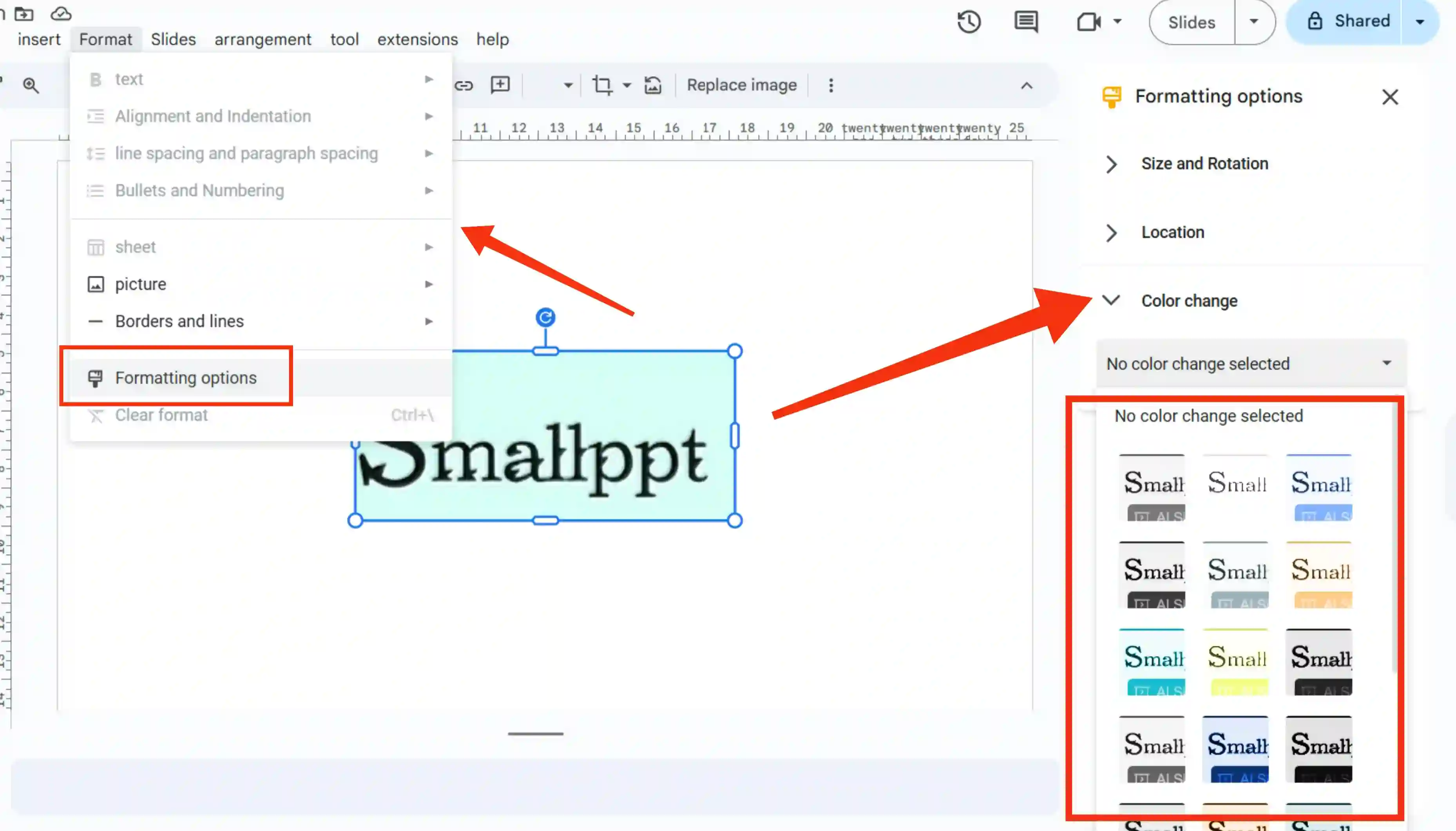
Task: Click the Replace image button
Action: point(741,85)
